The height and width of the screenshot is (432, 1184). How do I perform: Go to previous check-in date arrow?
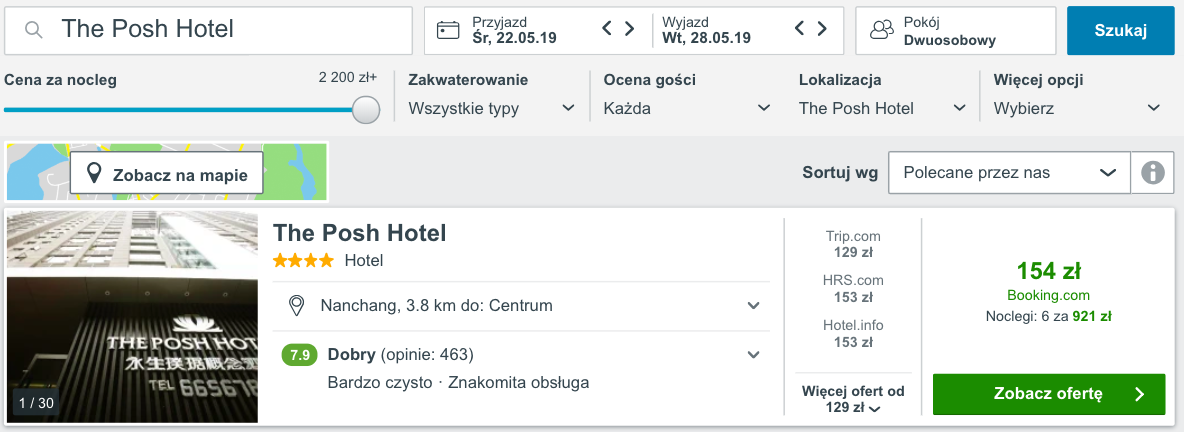[607, 30]
